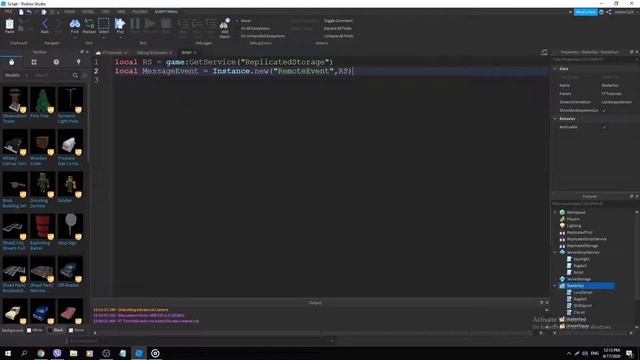Viewport: 640px width, 360px height.
Task: Open Toolbox Inventory grid tab icon
Action: pos(34,62)
